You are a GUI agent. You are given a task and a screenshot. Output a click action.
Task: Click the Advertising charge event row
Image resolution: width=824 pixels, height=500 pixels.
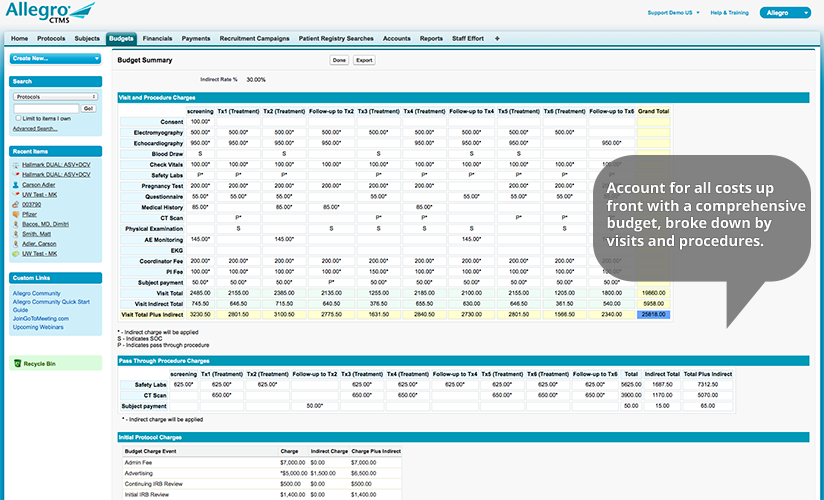pyautogui.click(x=261, y=473)
